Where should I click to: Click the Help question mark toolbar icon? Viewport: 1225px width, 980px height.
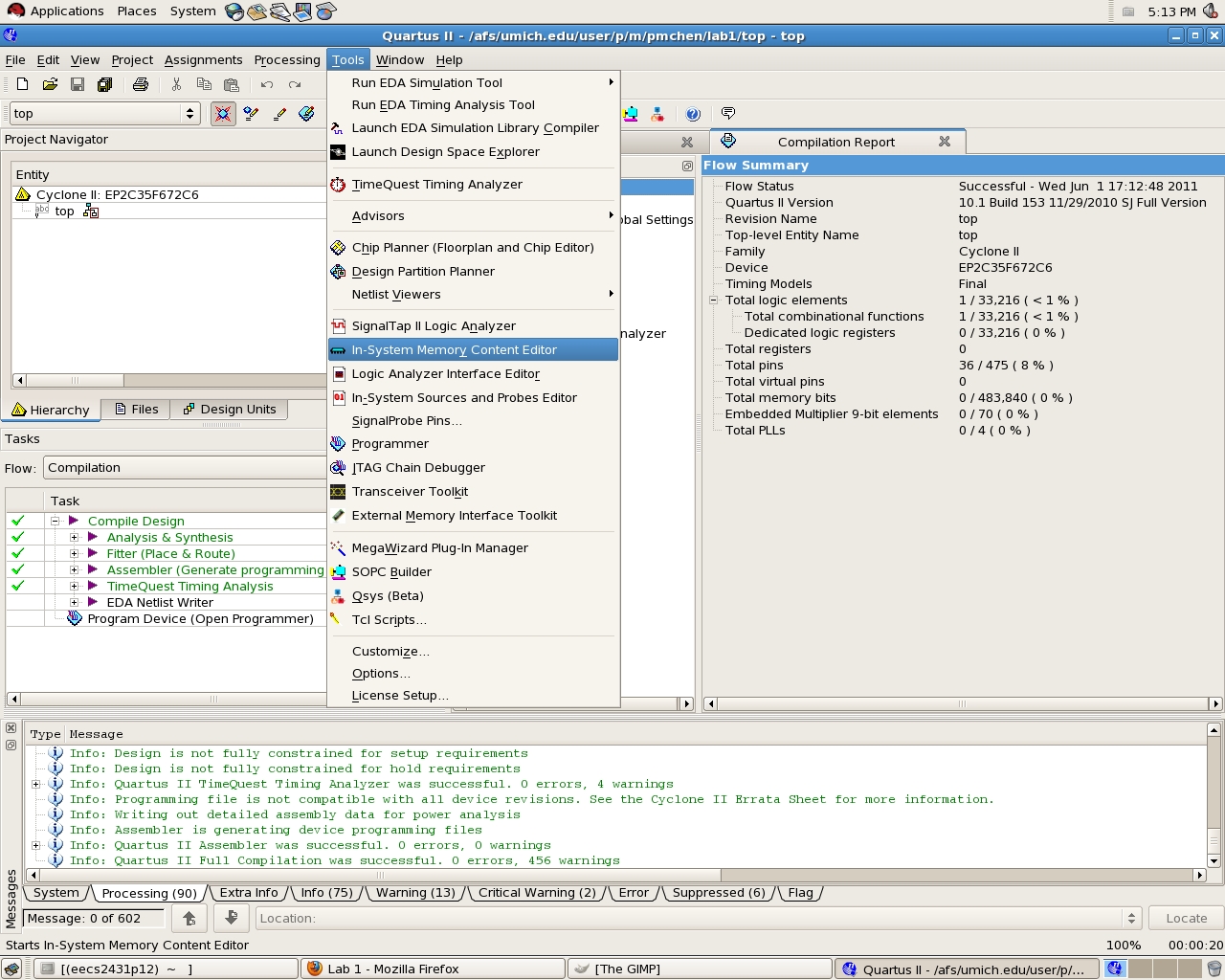click(x=693, y=114)
